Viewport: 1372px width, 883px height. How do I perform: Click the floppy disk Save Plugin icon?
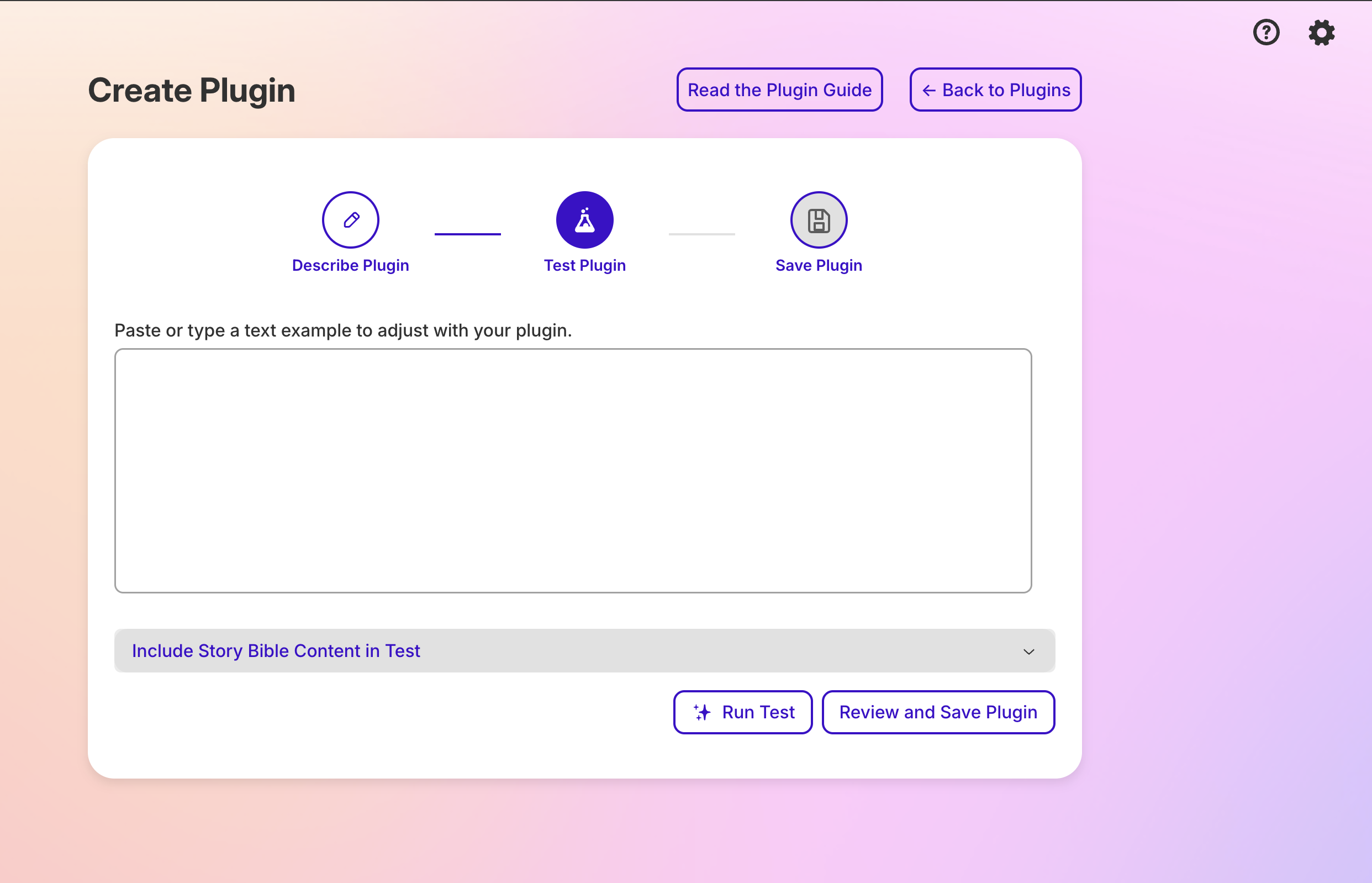819,219
